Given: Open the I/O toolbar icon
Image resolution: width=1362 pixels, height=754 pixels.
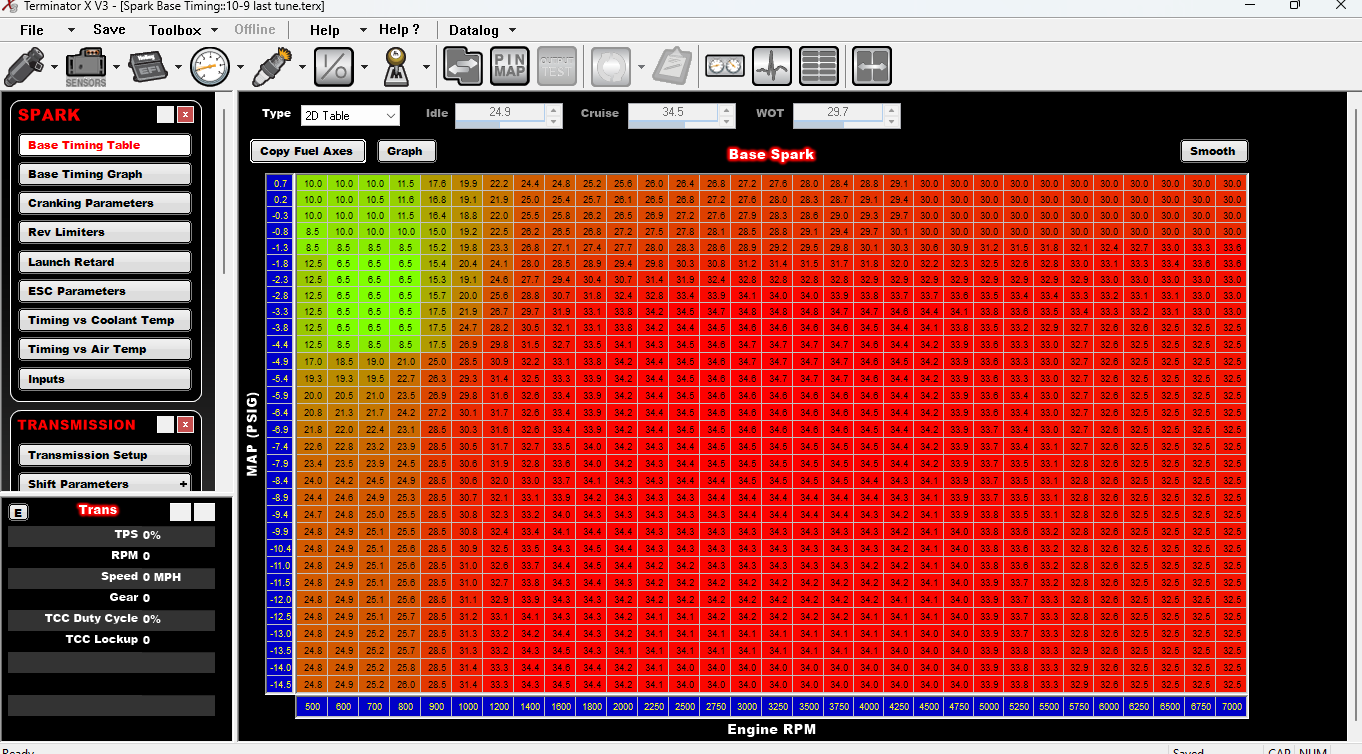Looking at the screenshot, I should 334,67.
